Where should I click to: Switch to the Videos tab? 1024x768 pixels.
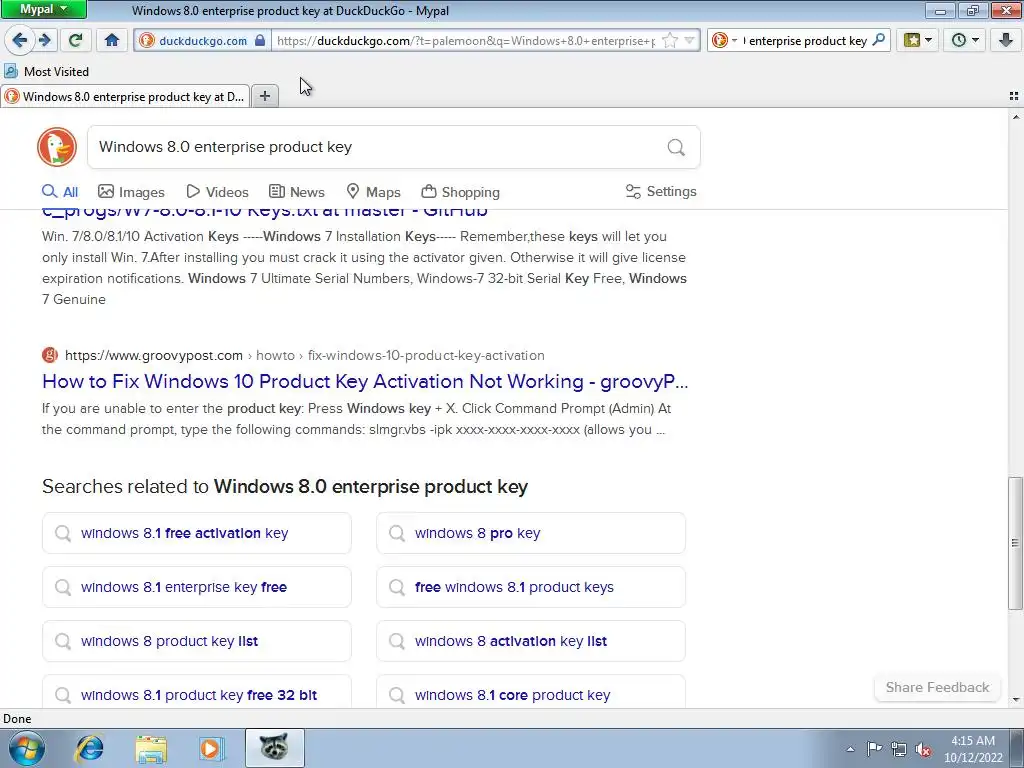click(x=217, y=192)
